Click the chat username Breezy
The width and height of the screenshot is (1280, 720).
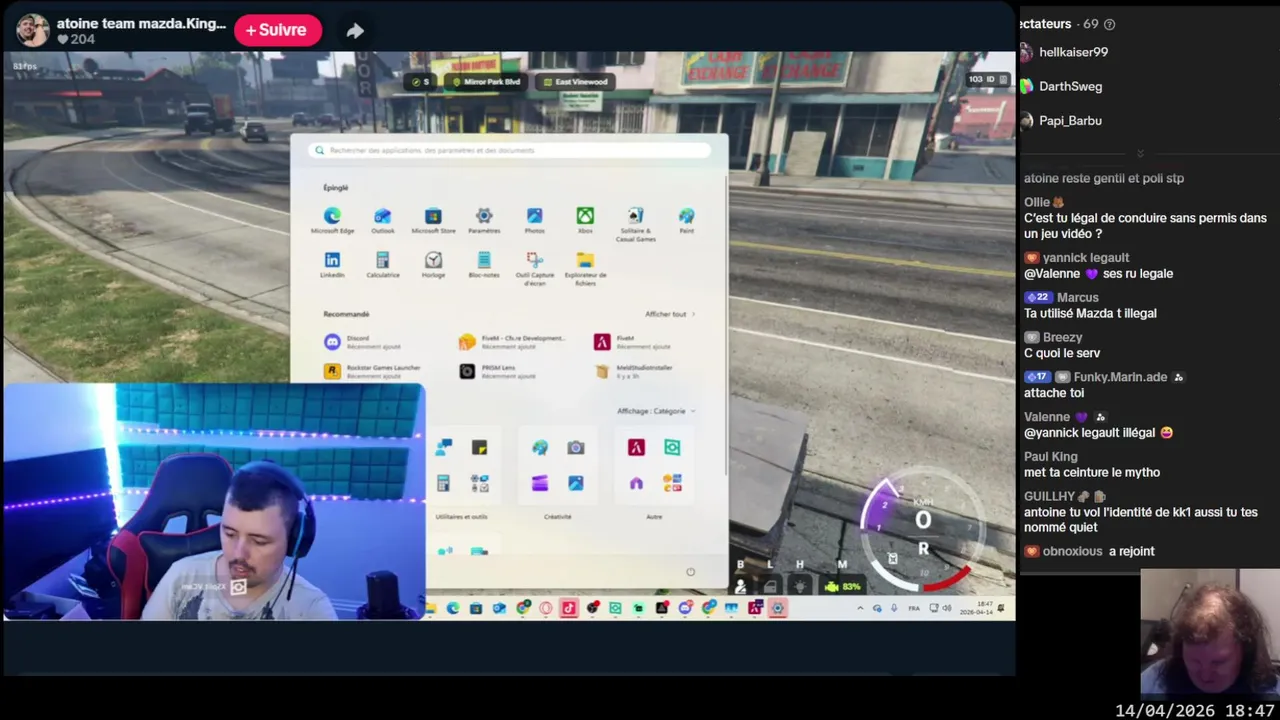point(1063,337)
